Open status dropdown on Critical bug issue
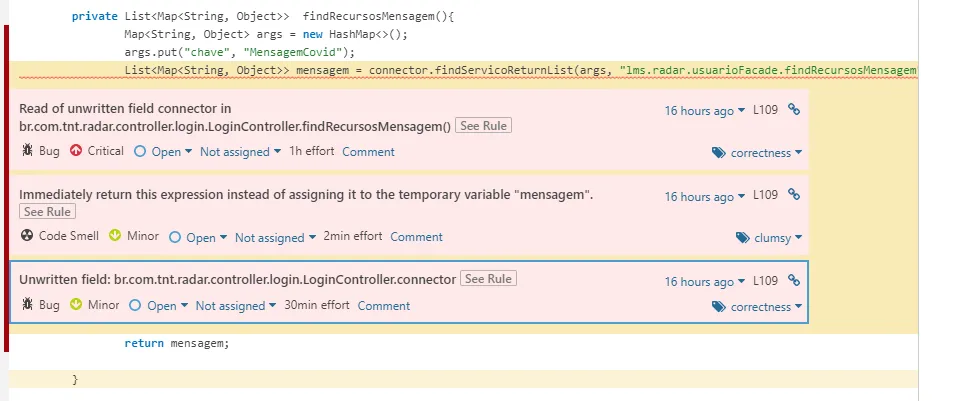 pos(160,152)
